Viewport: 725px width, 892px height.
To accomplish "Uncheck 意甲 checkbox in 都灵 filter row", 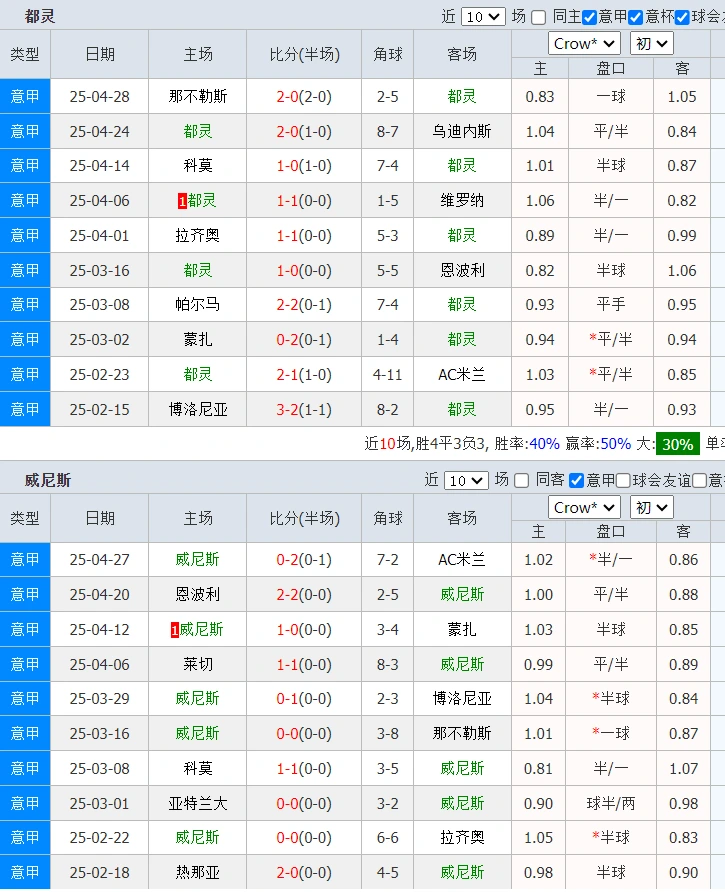I will pos(590,18).
